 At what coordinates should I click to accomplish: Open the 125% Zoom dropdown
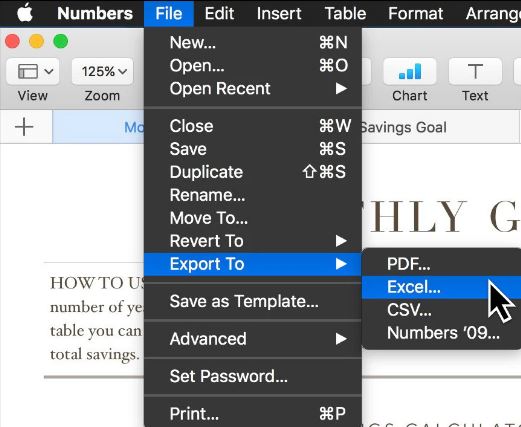pos(102,71)
